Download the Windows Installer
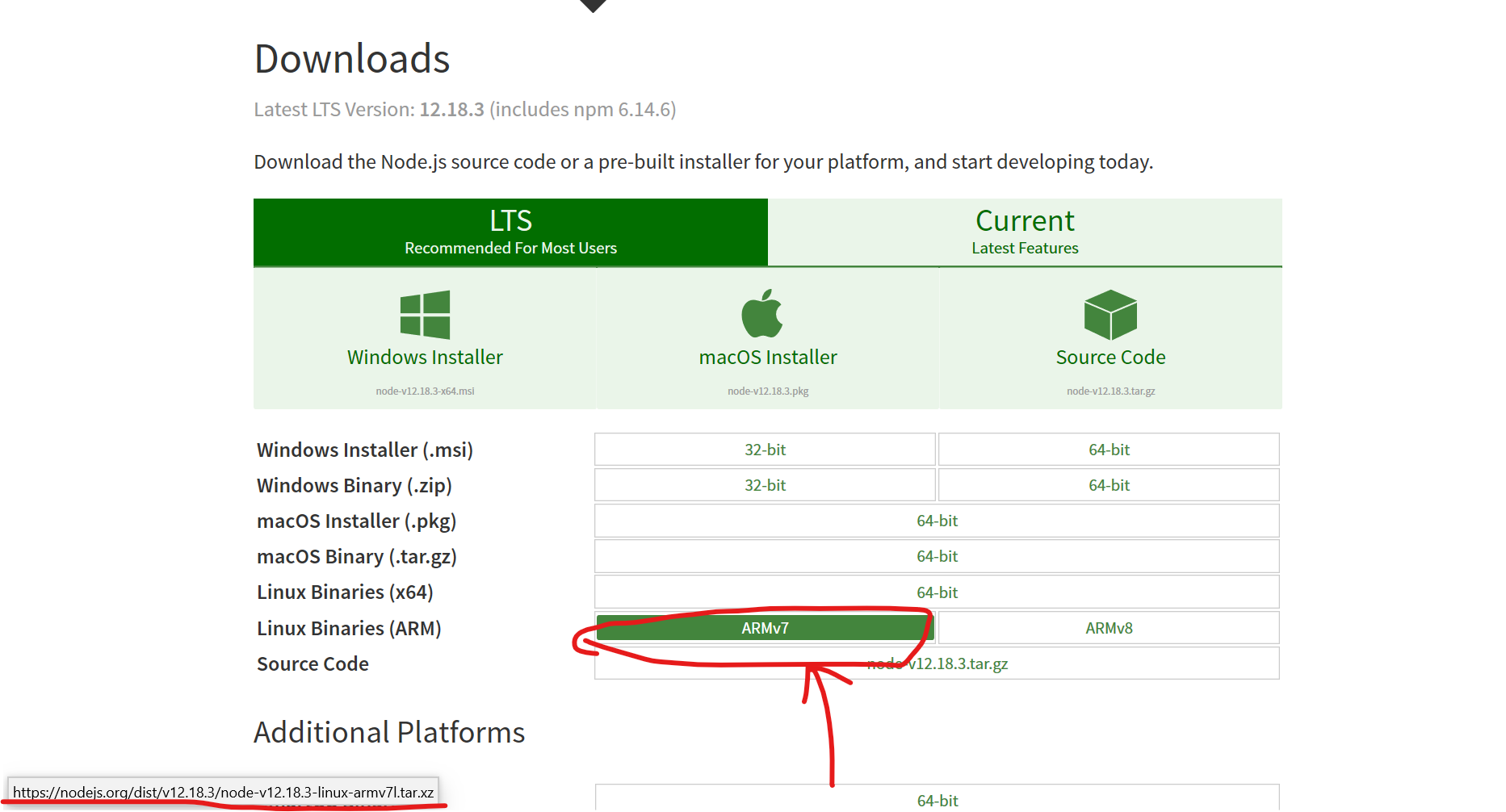This screenshot has width=1506, height=812. tap(425, 339)
